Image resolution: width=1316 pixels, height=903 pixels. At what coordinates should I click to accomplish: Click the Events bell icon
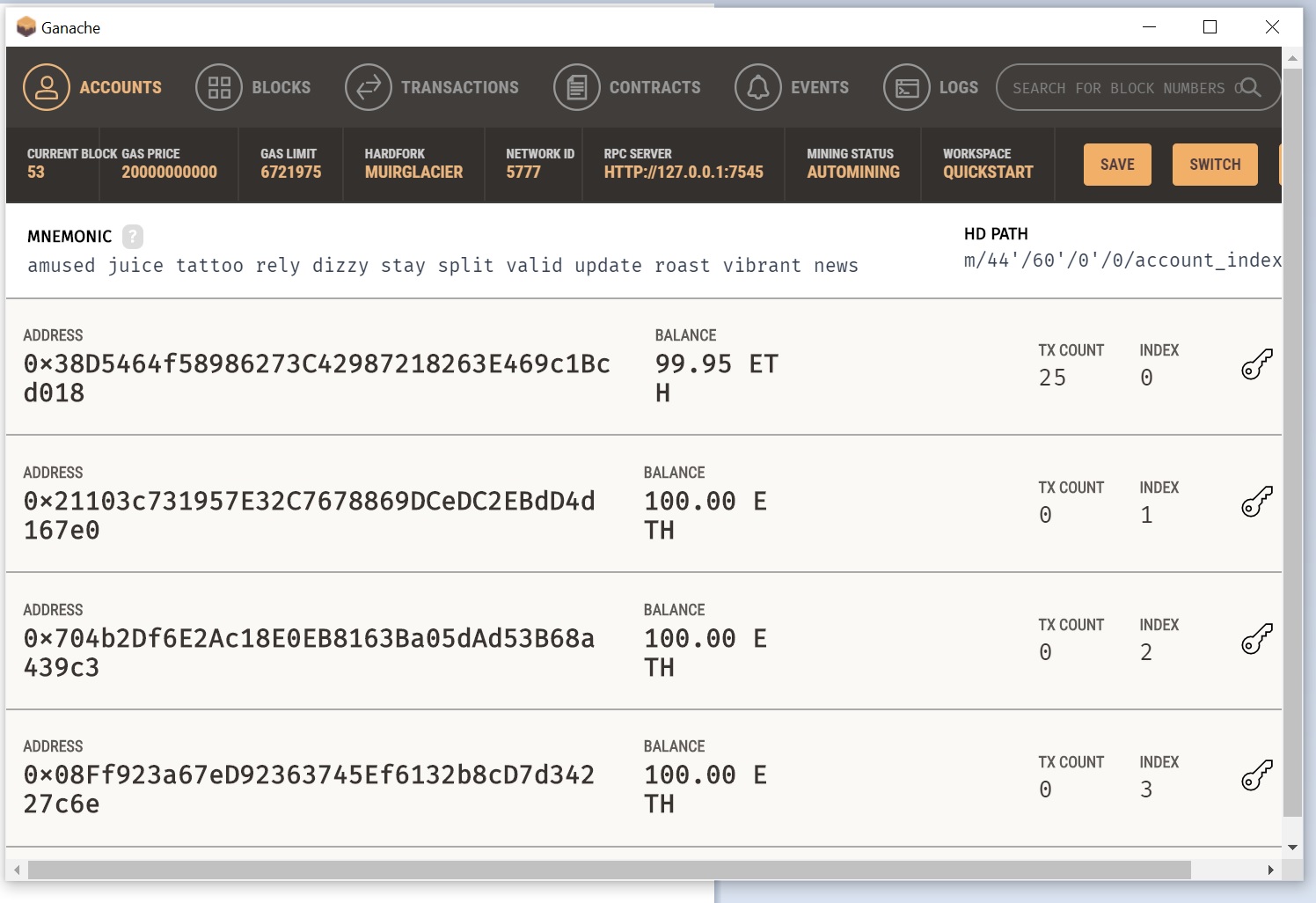[x=758, y=87]
